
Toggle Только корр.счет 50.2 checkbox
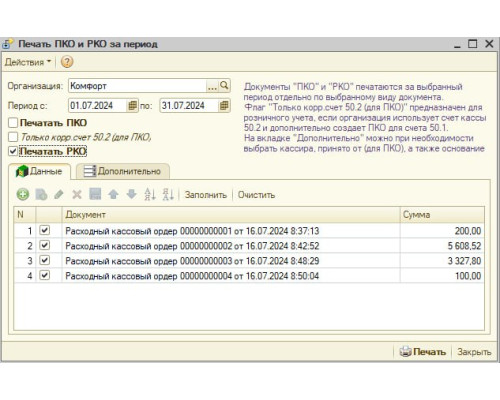point(13,137)
